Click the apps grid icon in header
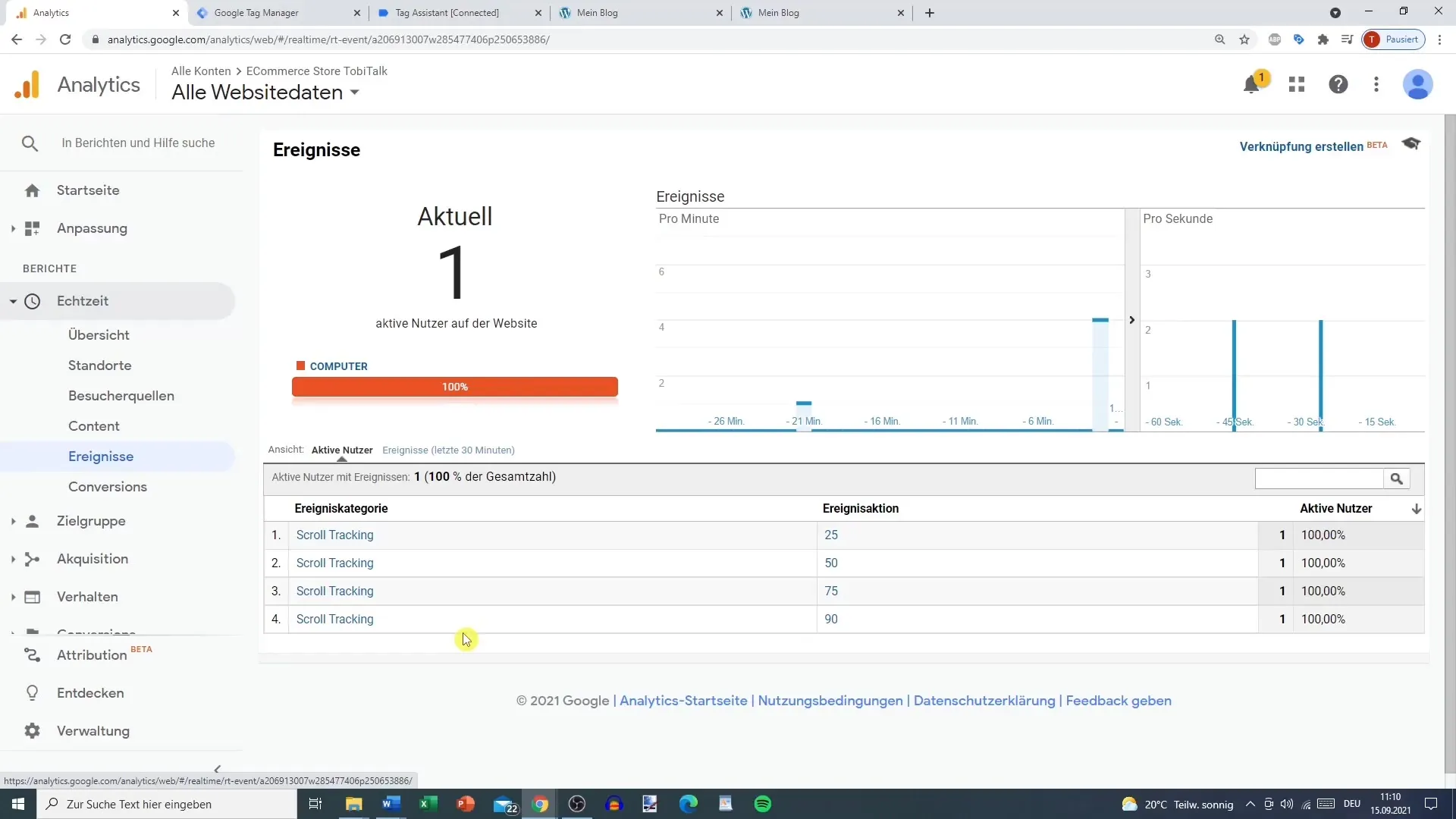Viewport: 1456px width, 819px height. 1296,84
